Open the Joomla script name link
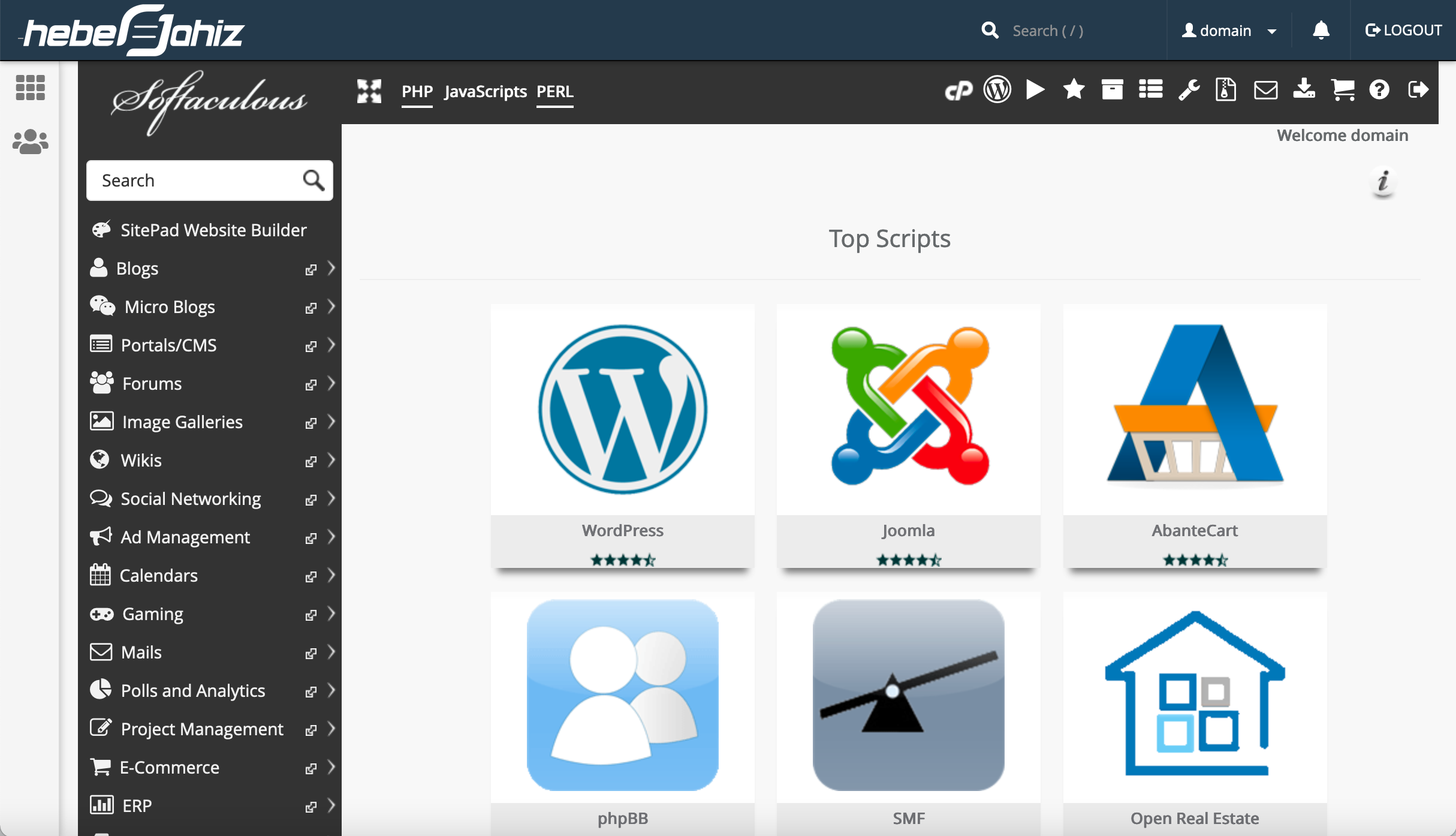Screen dimensions: 1456x836 pos(908,530)
